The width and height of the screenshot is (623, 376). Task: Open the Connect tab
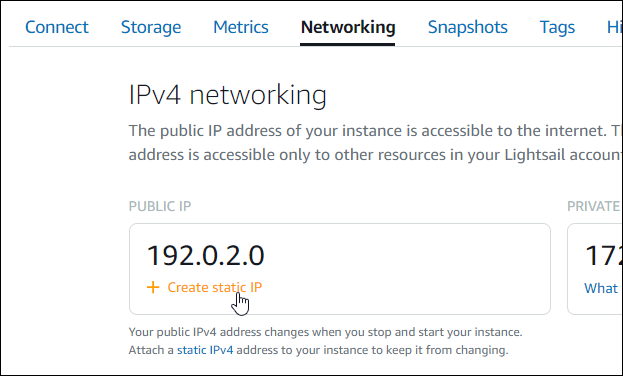coord(57,27)
